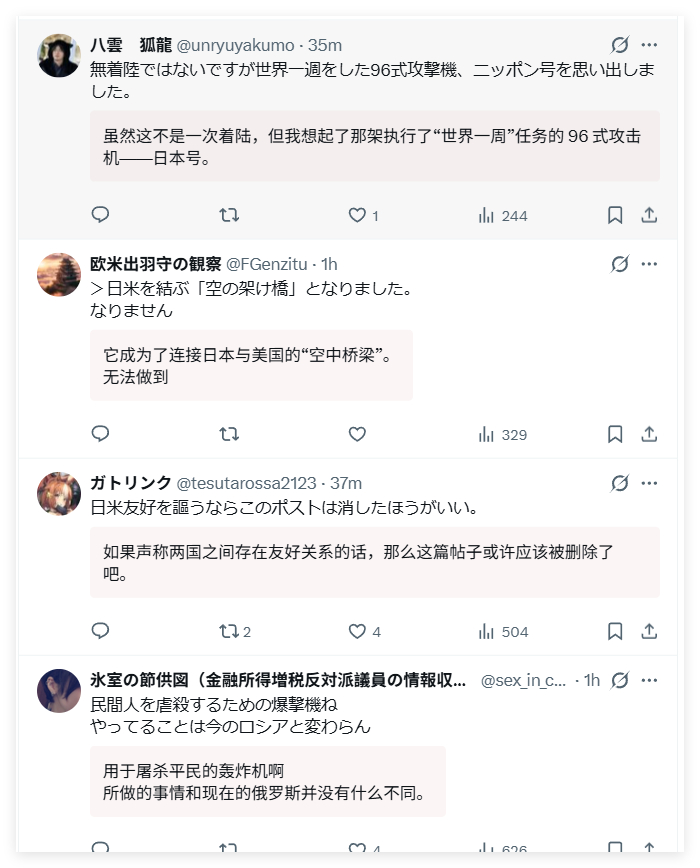
Task: Open three-dot menu on unryuyakumo's post
Action: 649,45
